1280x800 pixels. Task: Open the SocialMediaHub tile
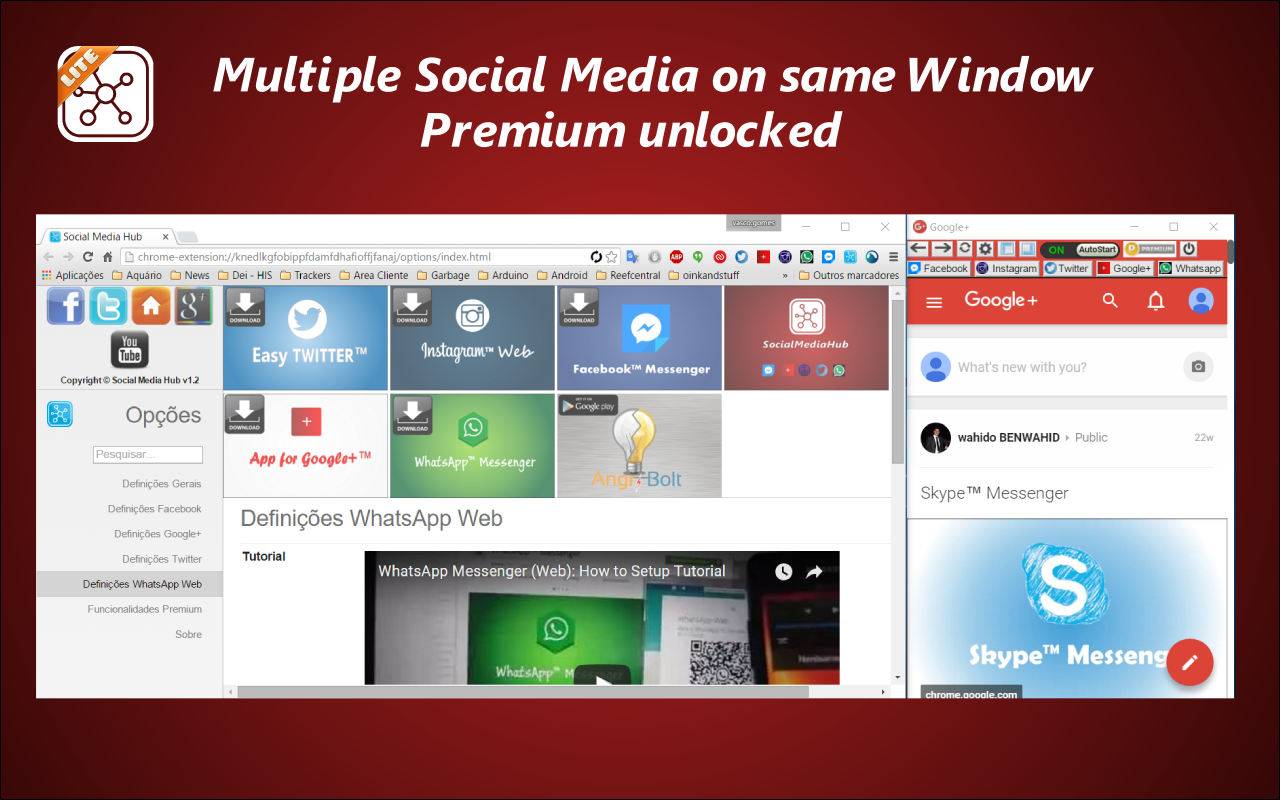pyautogui.click(x=806, y=338)
